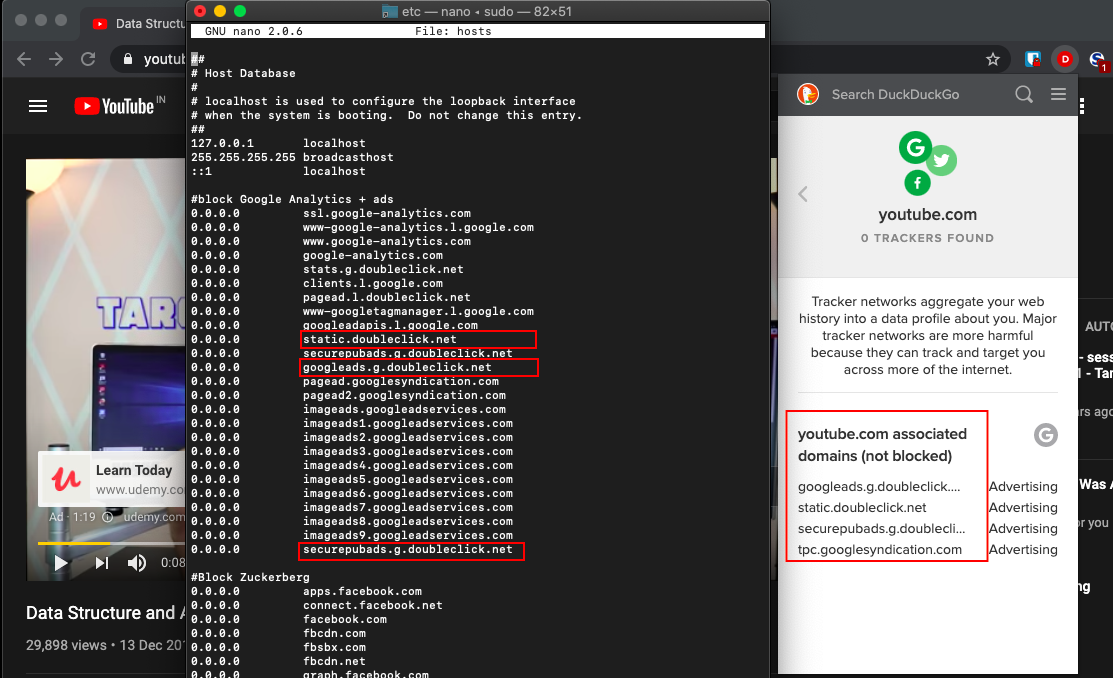Viewport: 1113px width, 678px height.
Task: Click connect.facebook.net entry
Action: pyautogui.click(x=373, y=606)
